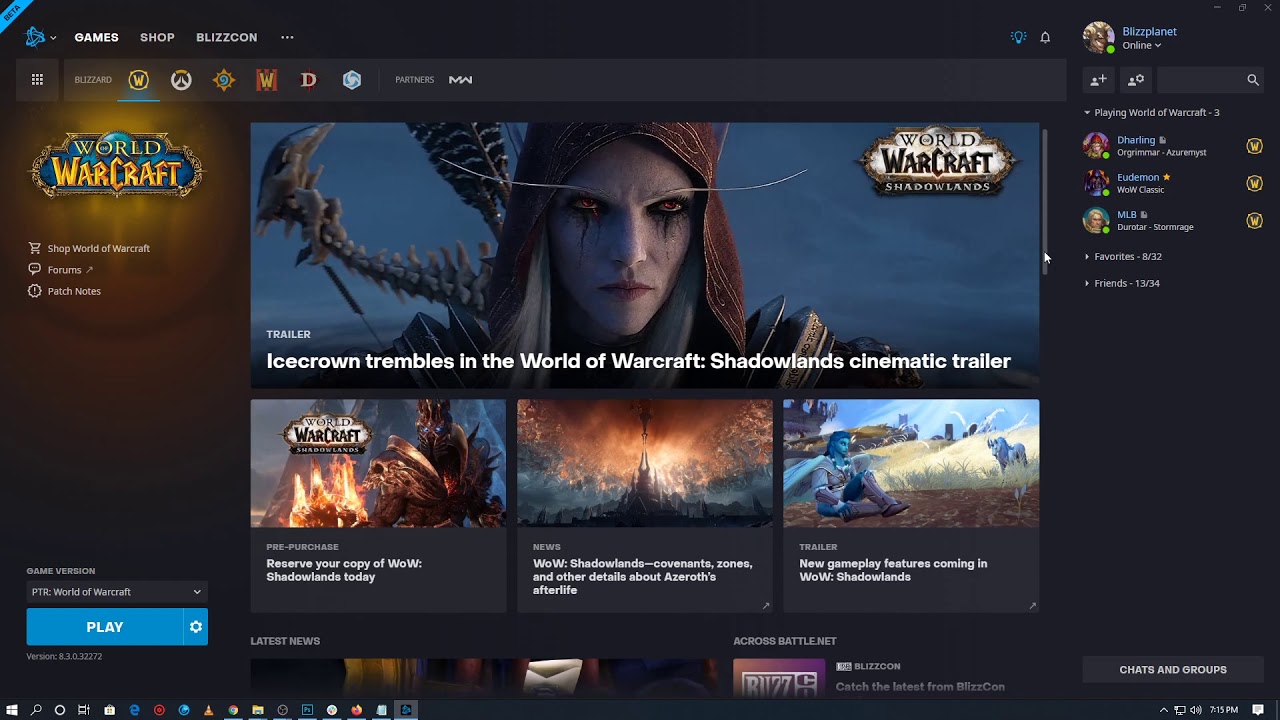This screenshot has width=1280, height=720.
Task: Select the Heroes of the Storm icon
Action: click(352, 80)
